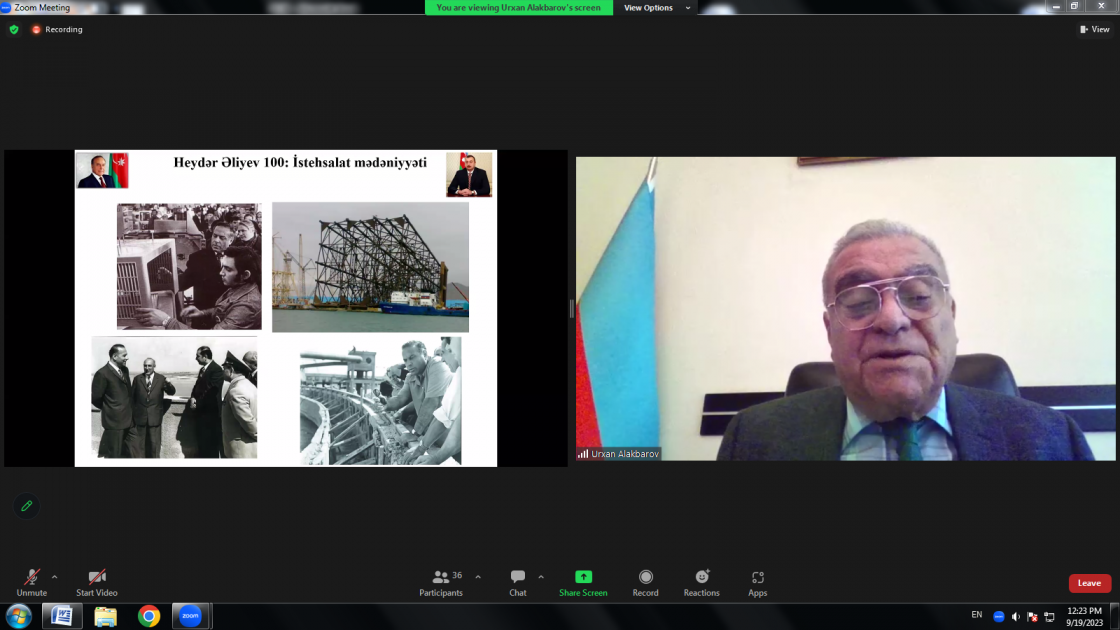
Task: Click the Recording status indicator
Action: click(x=57, y=30)
